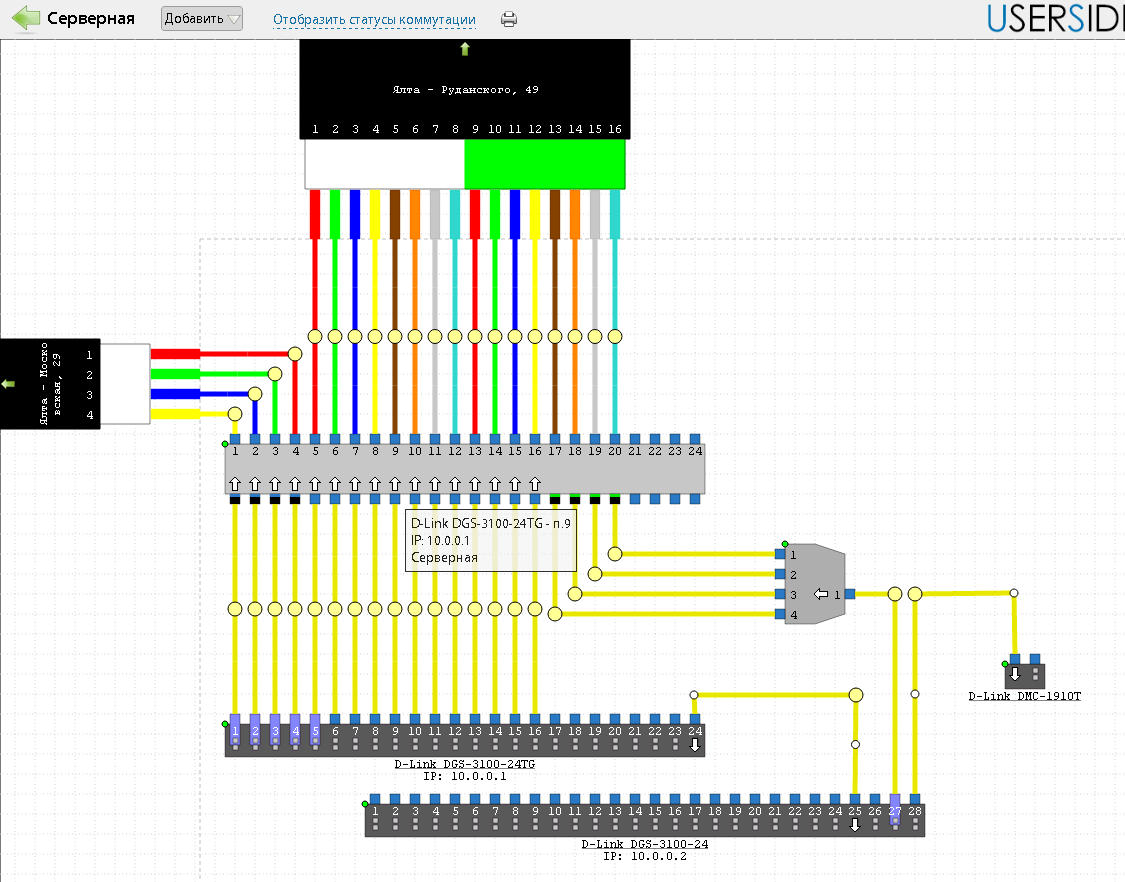Click the arrow icon on the 4-port splitter
Viewport: 1125px width, 882px height.
coord(822,595)
